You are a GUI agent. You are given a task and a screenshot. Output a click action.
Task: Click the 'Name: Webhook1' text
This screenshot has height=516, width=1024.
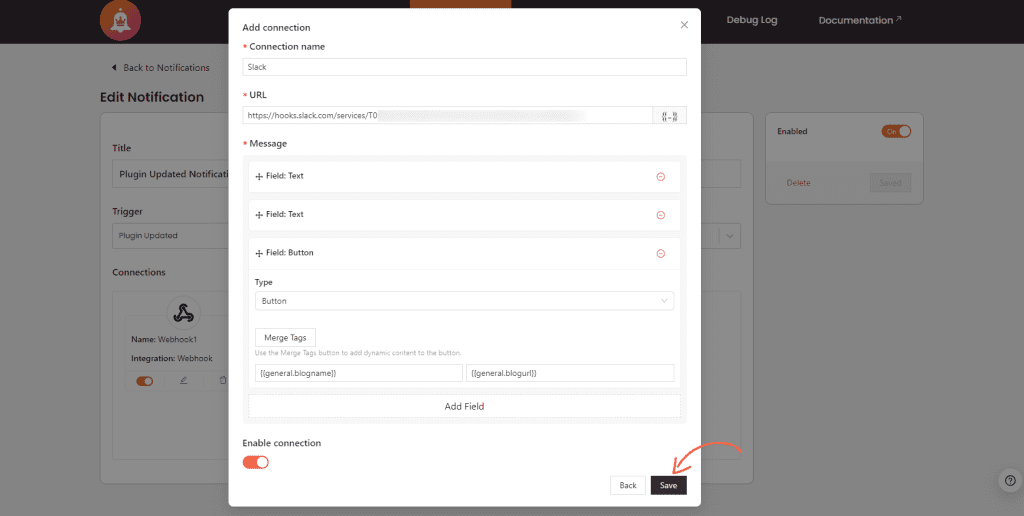point(165,340)
